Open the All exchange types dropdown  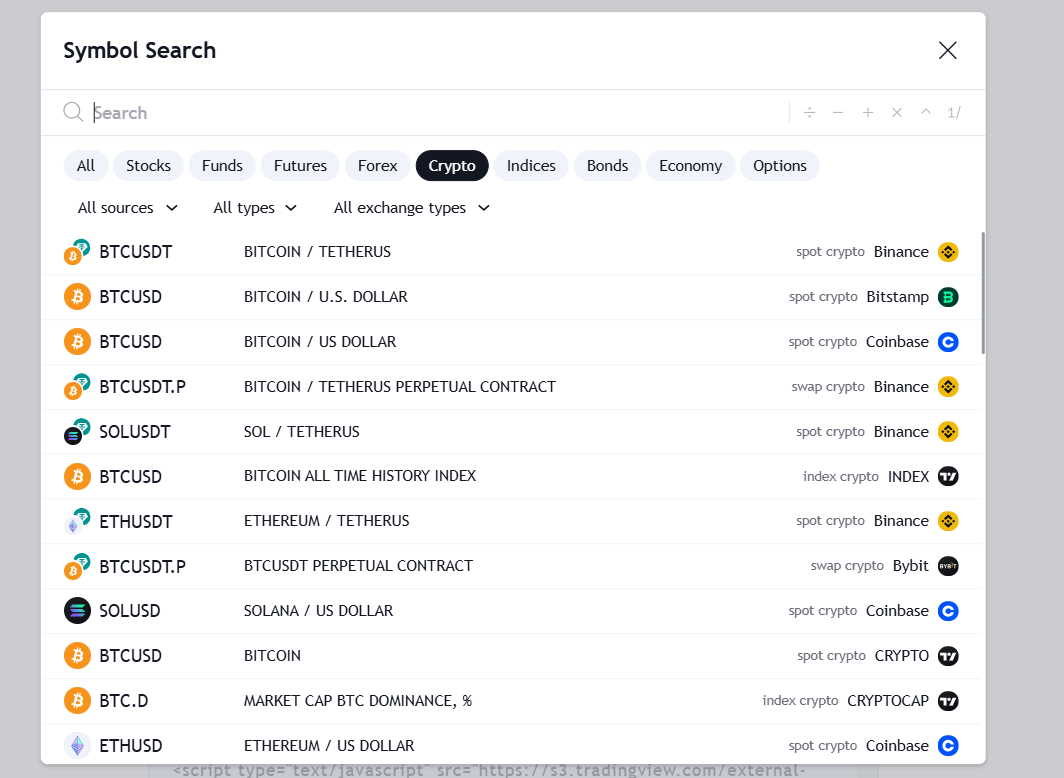click(x=412, y=208)
